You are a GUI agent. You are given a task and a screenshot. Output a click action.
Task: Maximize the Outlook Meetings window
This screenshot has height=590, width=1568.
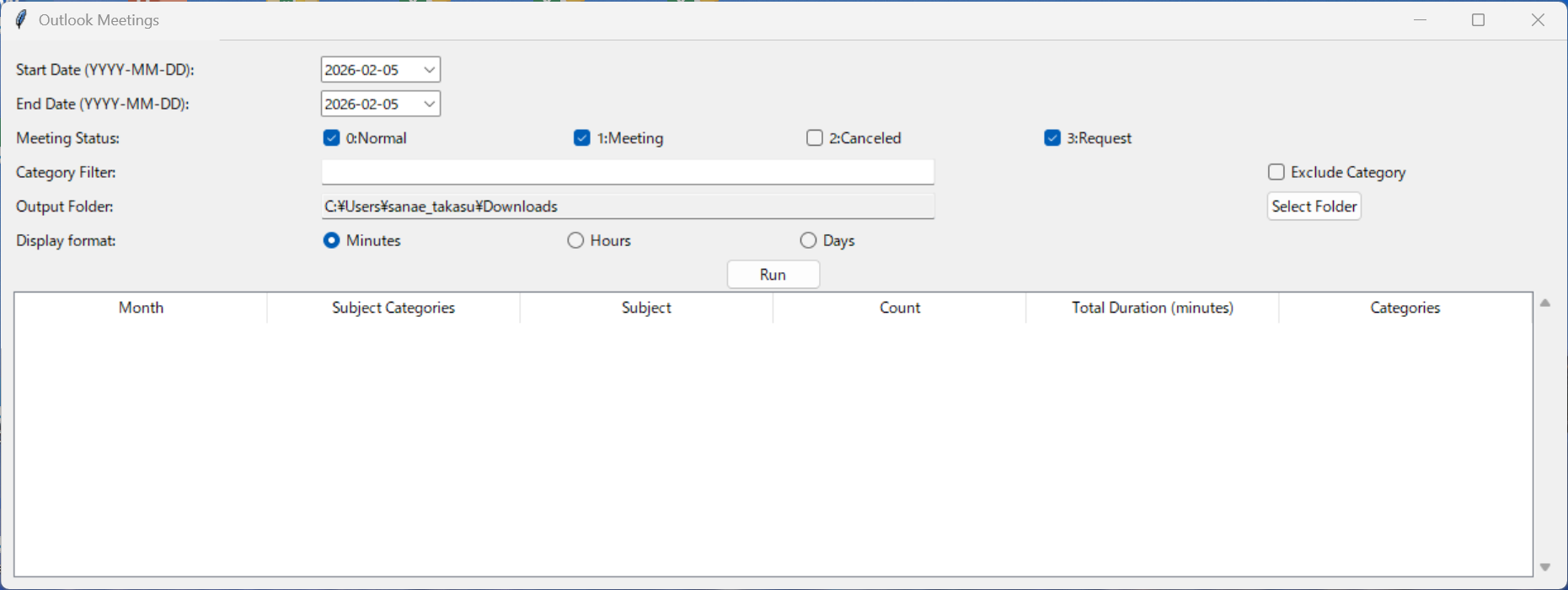(1479, 19)
